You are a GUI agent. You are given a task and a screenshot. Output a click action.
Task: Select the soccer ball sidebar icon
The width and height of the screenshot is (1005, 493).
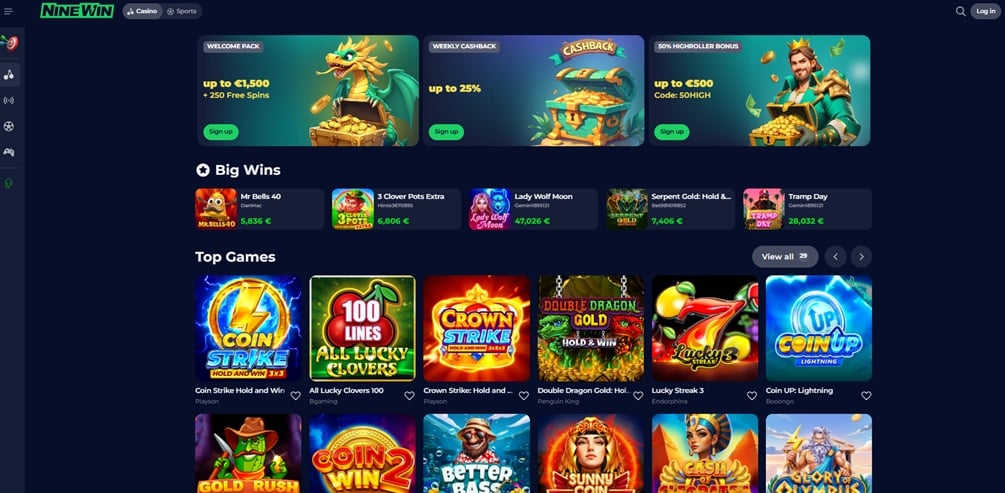(x=9, y=126)
